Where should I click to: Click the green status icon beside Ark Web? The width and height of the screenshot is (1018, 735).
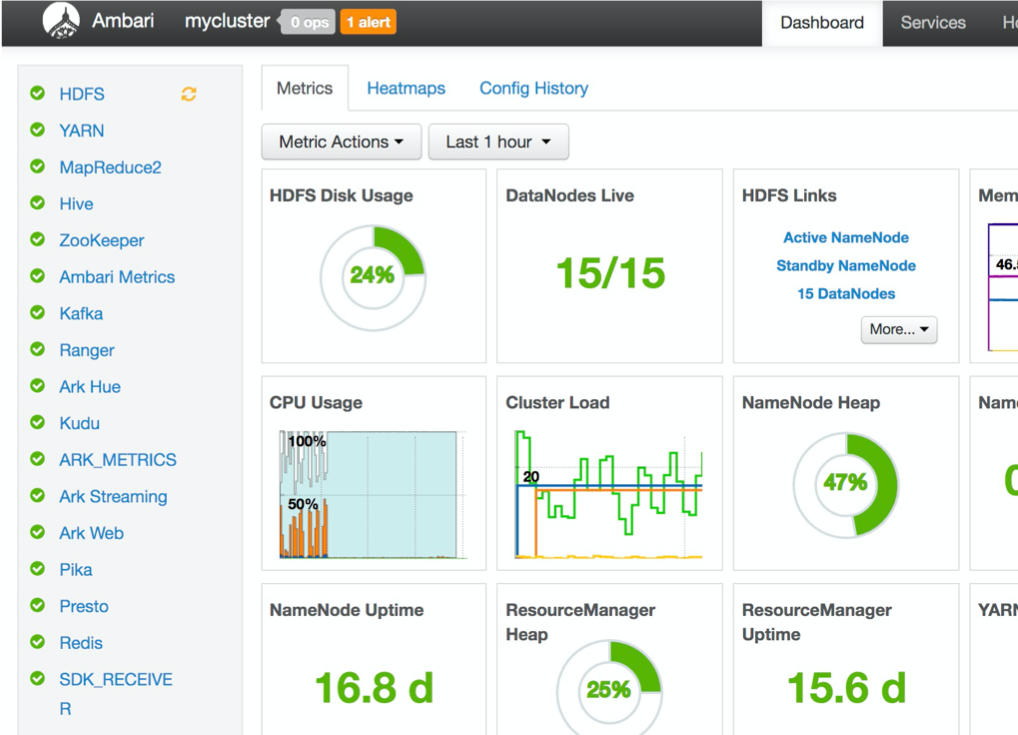coord(38,532)
